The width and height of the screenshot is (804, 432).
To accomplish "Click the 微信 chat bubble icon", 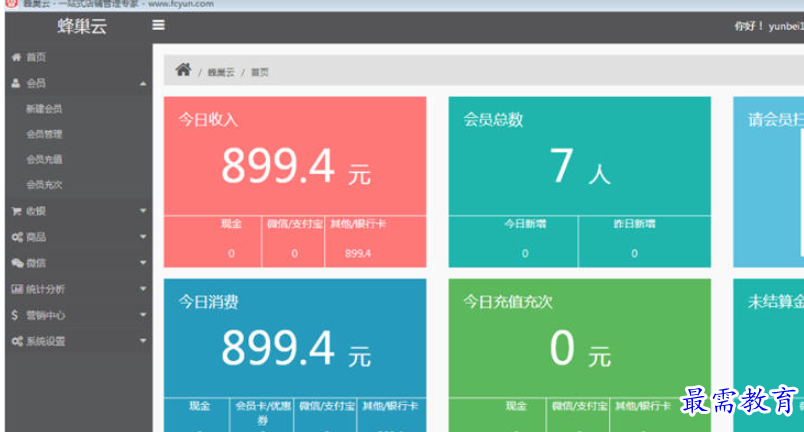I will [x=17, y=263].
